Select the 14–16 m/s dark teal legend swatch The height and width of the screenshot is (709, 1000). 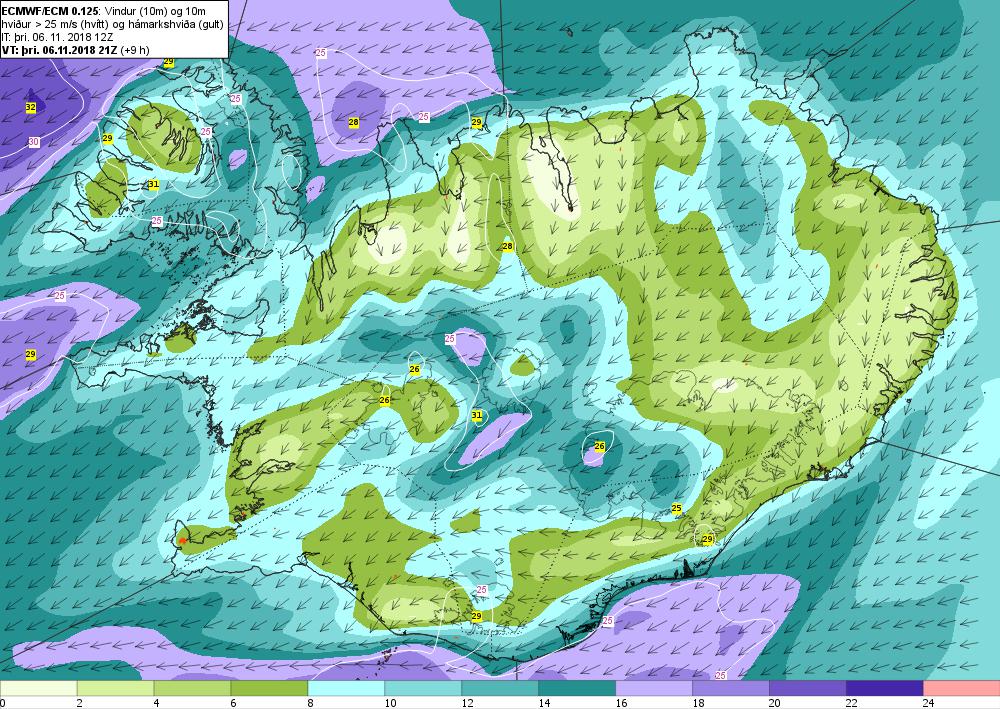(577, 689)
